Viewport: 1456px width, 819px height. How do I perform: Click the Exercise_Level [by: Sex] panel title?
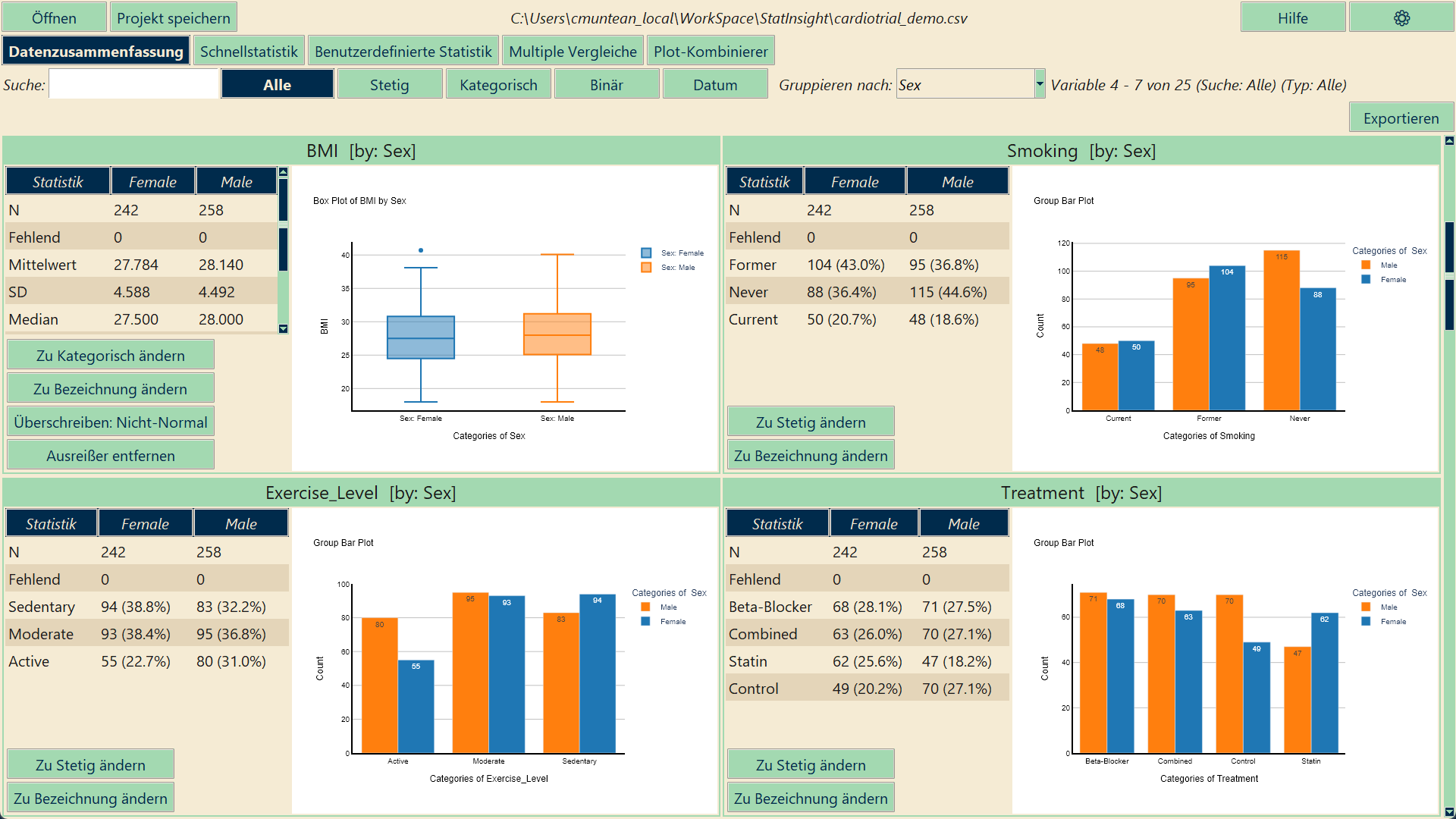(x=361, y=492)
